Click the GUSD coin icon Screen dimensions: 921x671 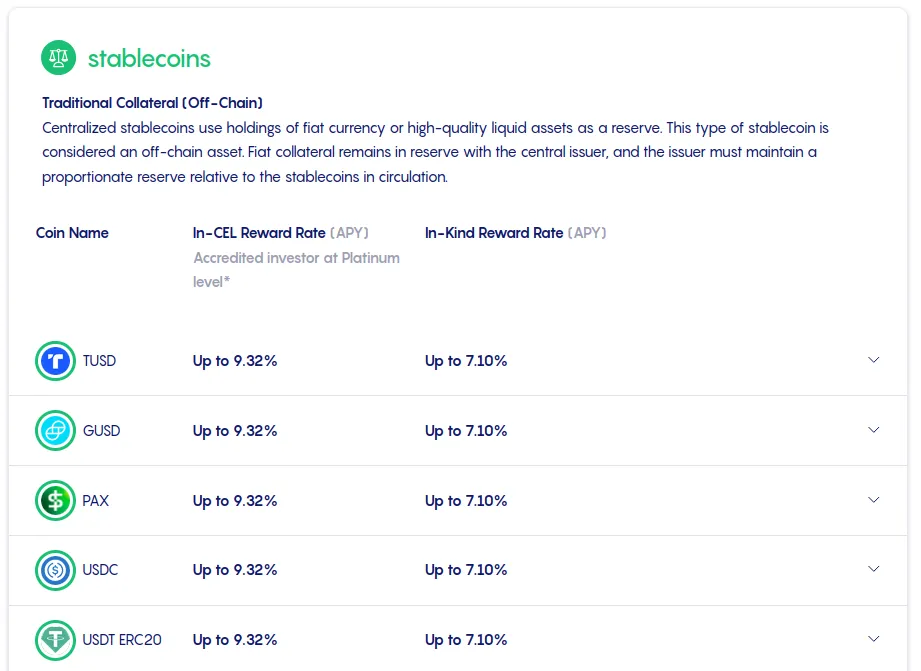coord(55,431)
